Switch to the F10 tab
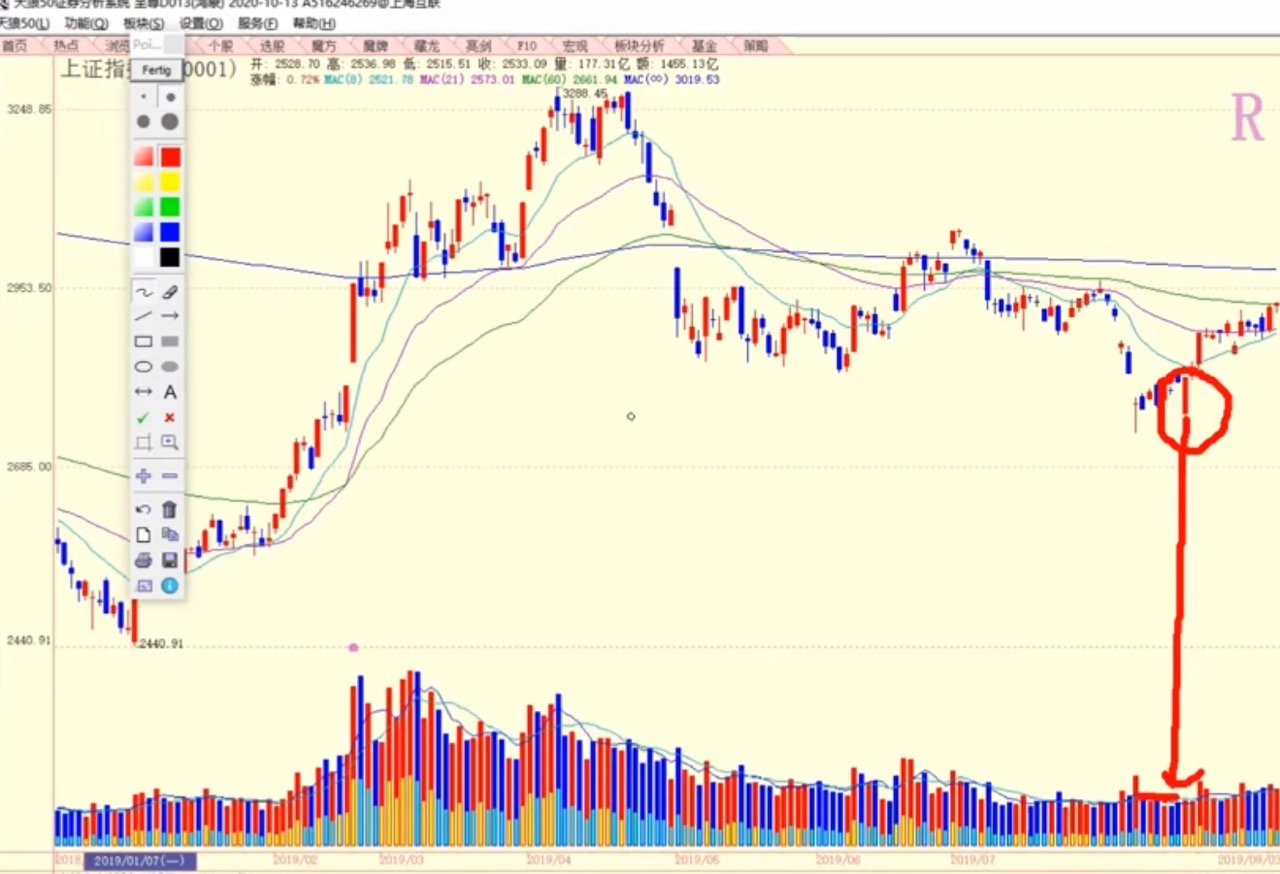1280x874 pixels. click(527, 46)
